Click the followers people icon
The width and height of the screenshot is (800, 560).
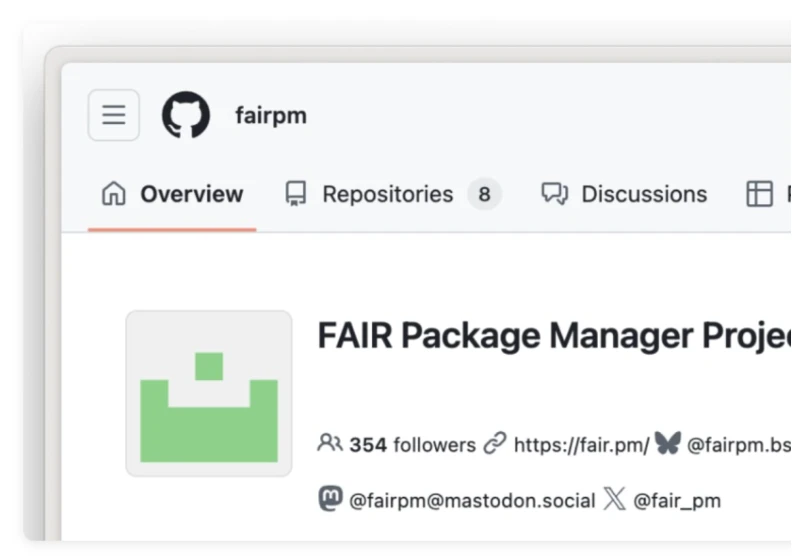coord(330,443)
